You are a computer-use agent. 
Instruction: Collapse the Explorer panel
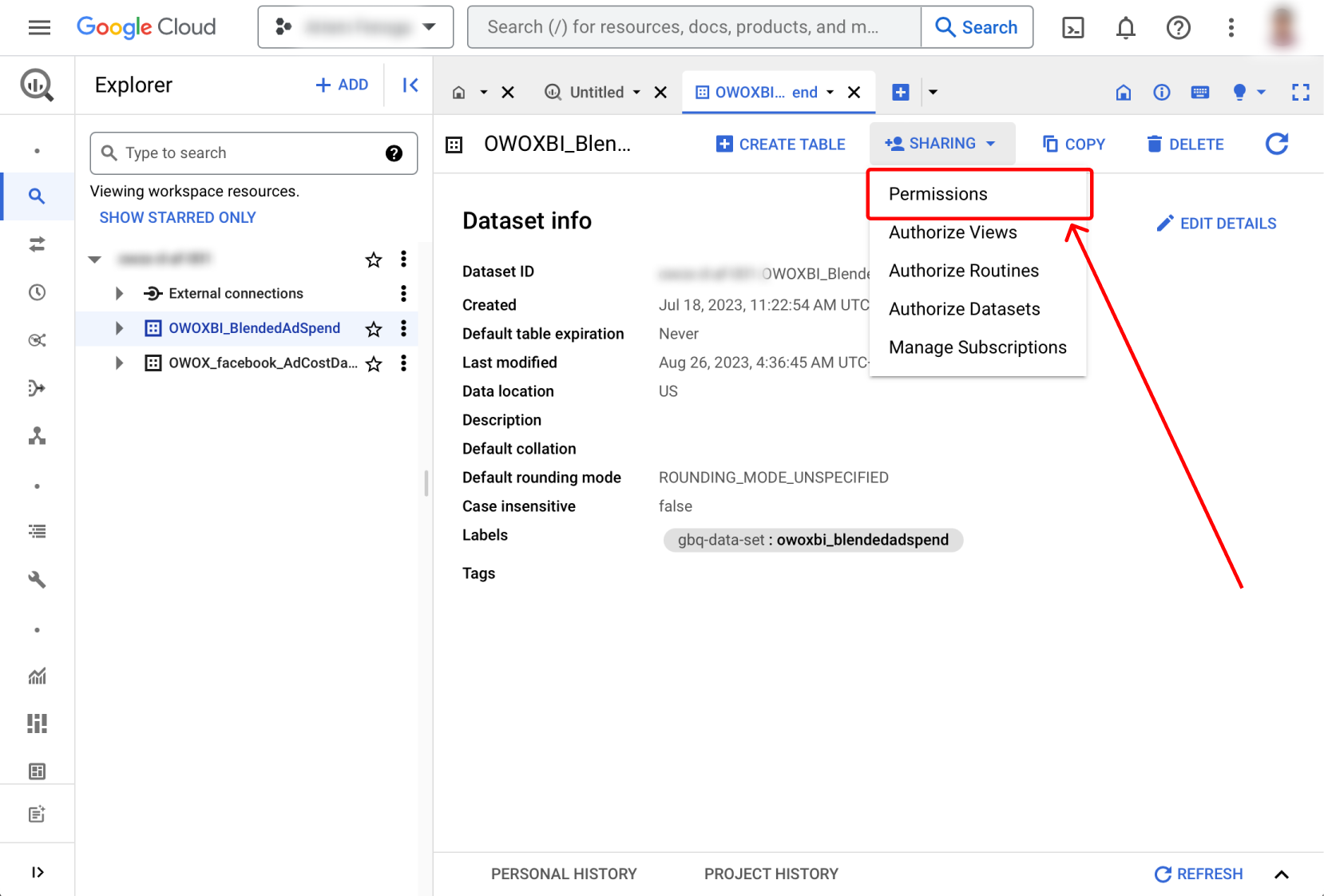(410, 85)
